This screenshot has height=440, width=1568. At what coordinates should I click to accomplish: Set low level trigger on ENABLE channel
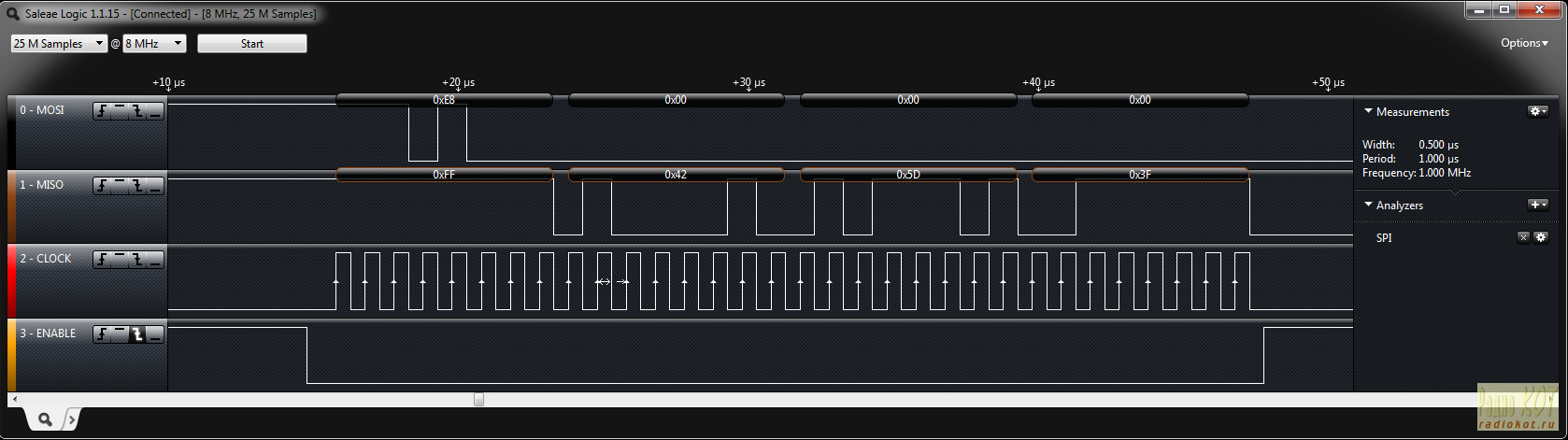click(154, 334)
